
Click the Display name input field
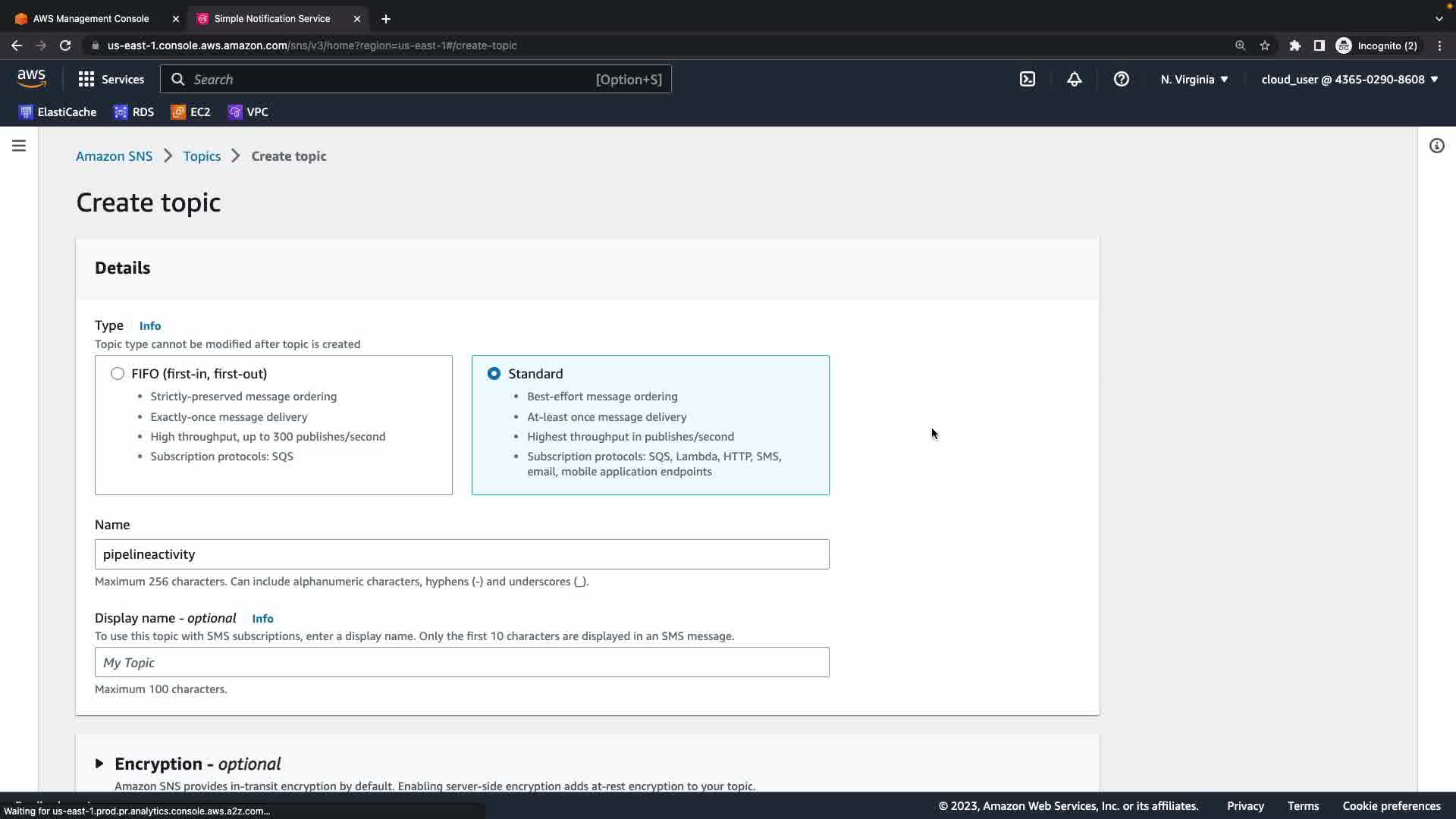[462, 662]
